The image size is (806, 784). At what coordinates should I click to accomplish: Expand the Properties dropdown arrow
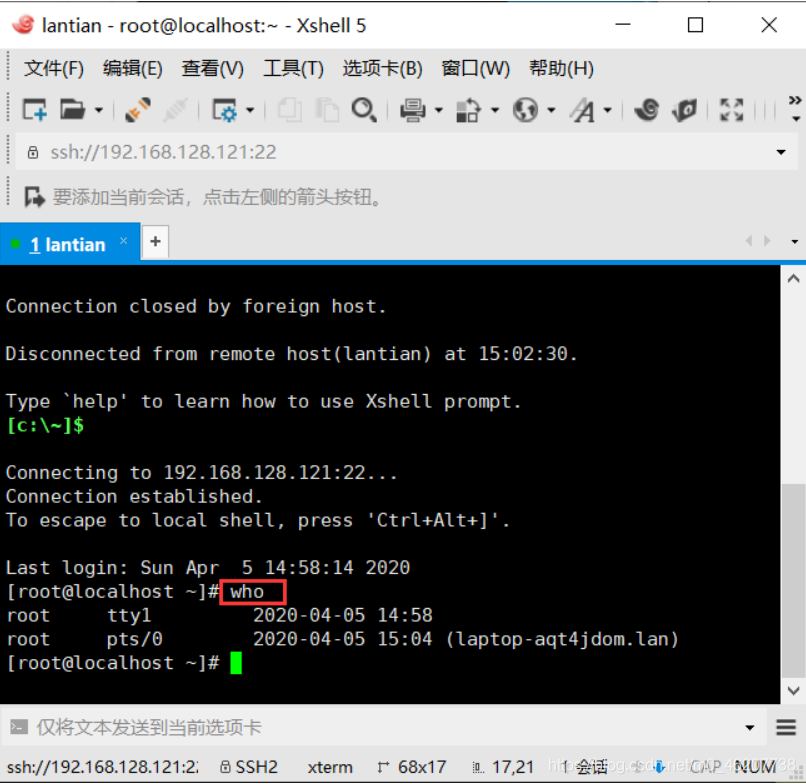click(x=250, y=110)
